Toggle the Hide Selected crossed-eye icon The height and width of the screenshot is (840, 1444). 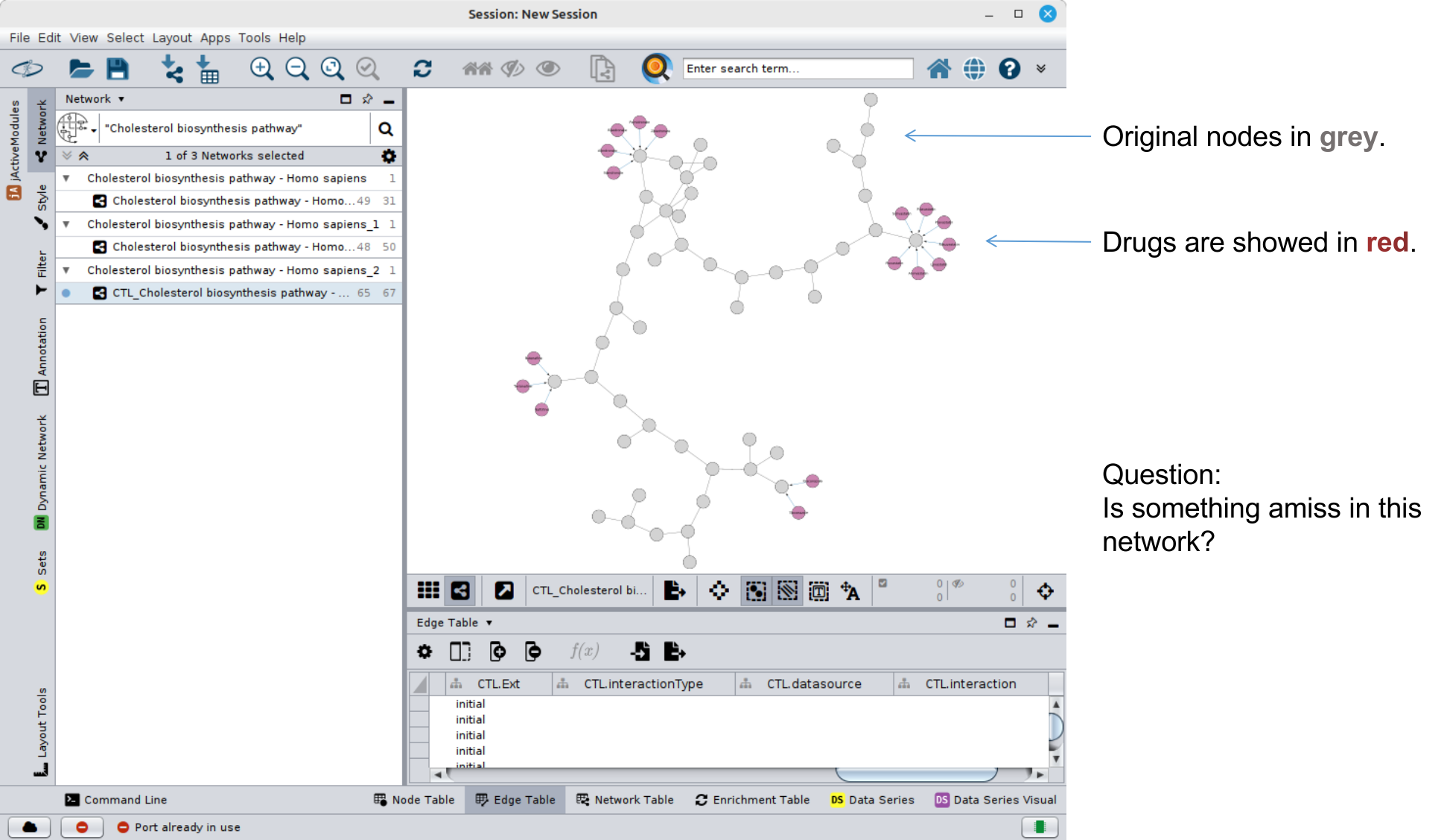pyautogui.click(x=512, y=69)
